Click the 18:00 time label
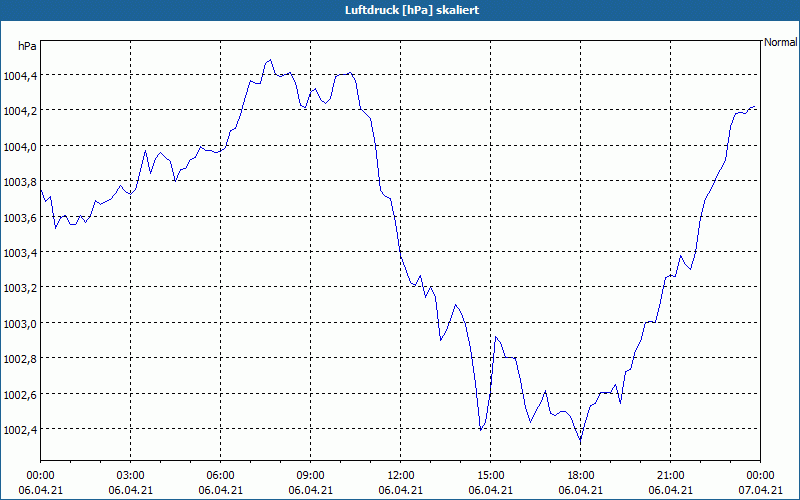Screen dimensions: 800x500 click(x=581, y=476)
